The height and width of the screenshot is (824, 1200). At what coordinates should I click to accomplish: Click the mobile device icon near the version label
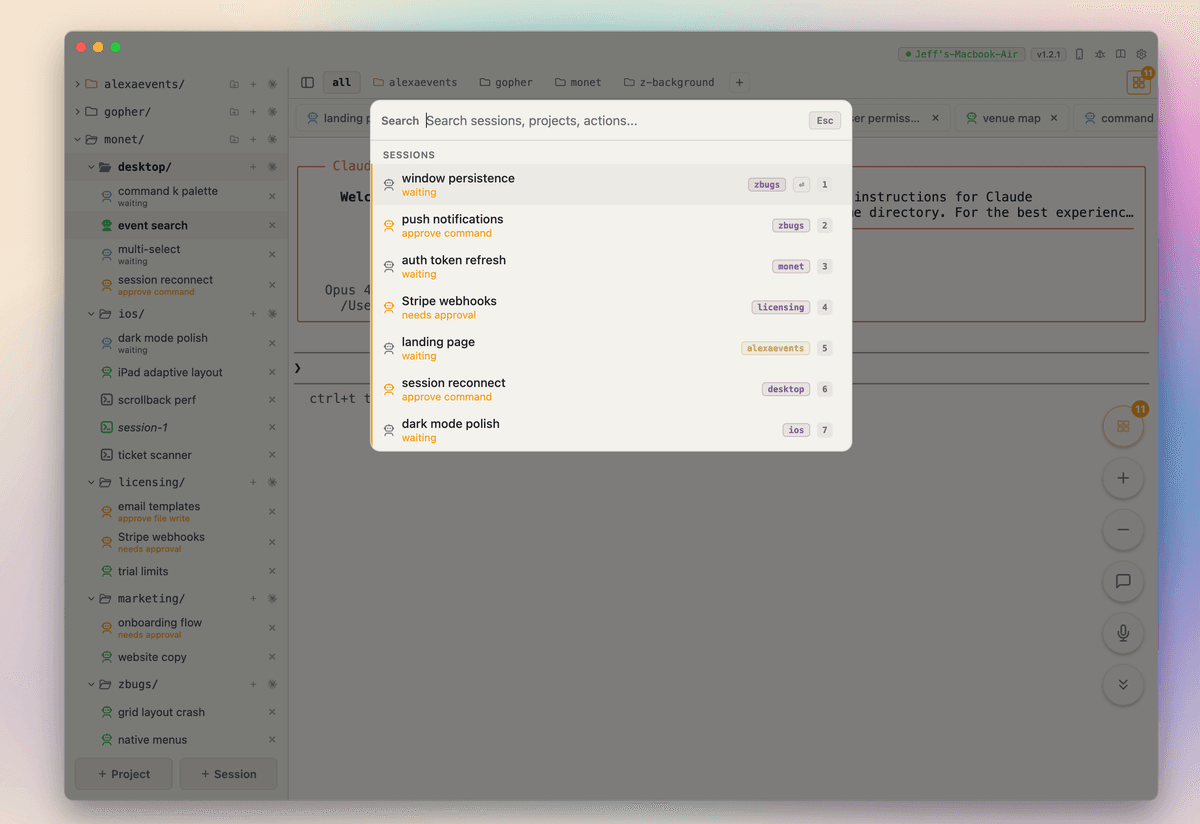pyautogui.click(x=1079, y=54)
